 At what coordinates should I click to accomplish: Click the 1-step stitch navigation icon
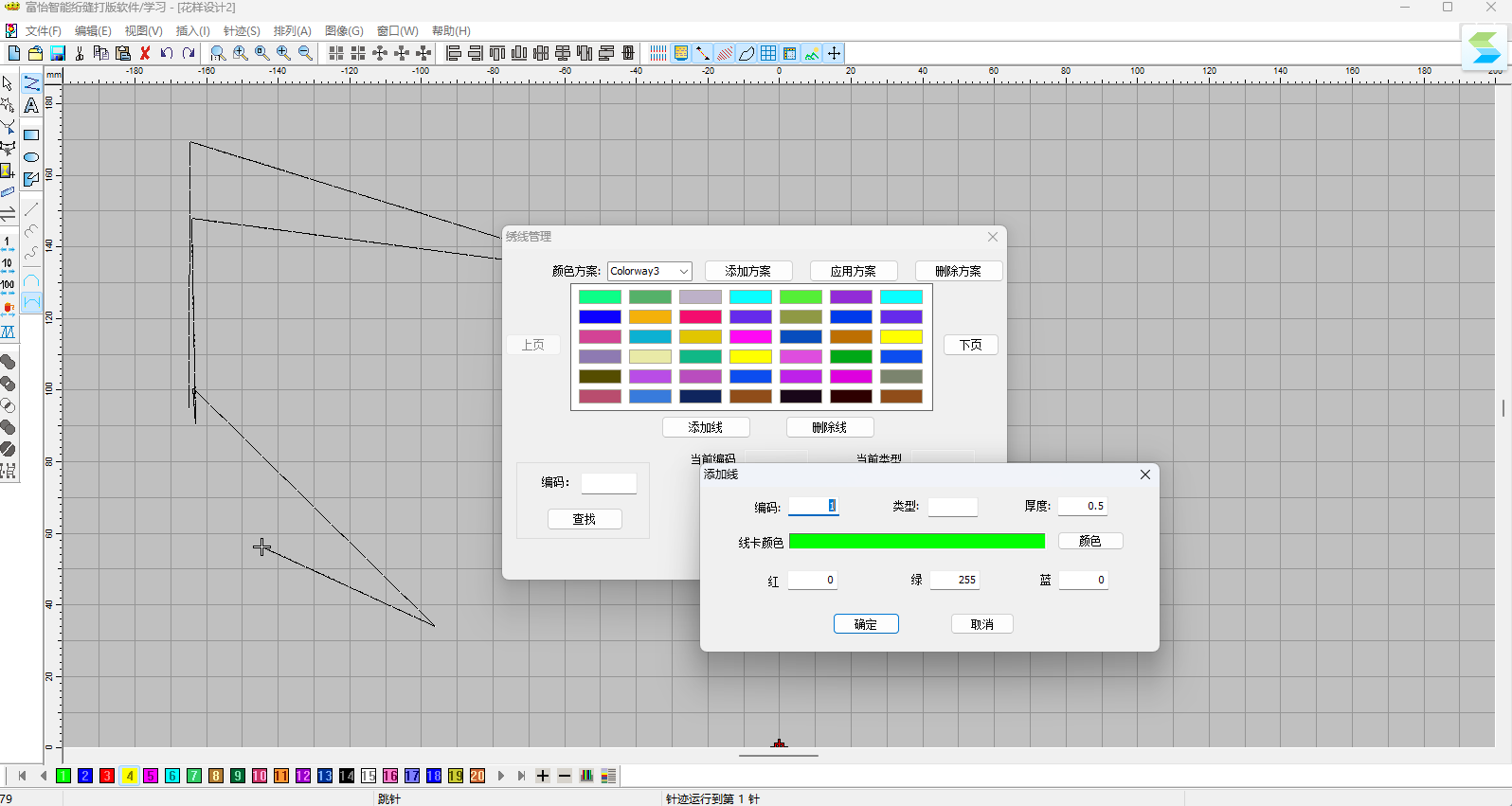8,242
